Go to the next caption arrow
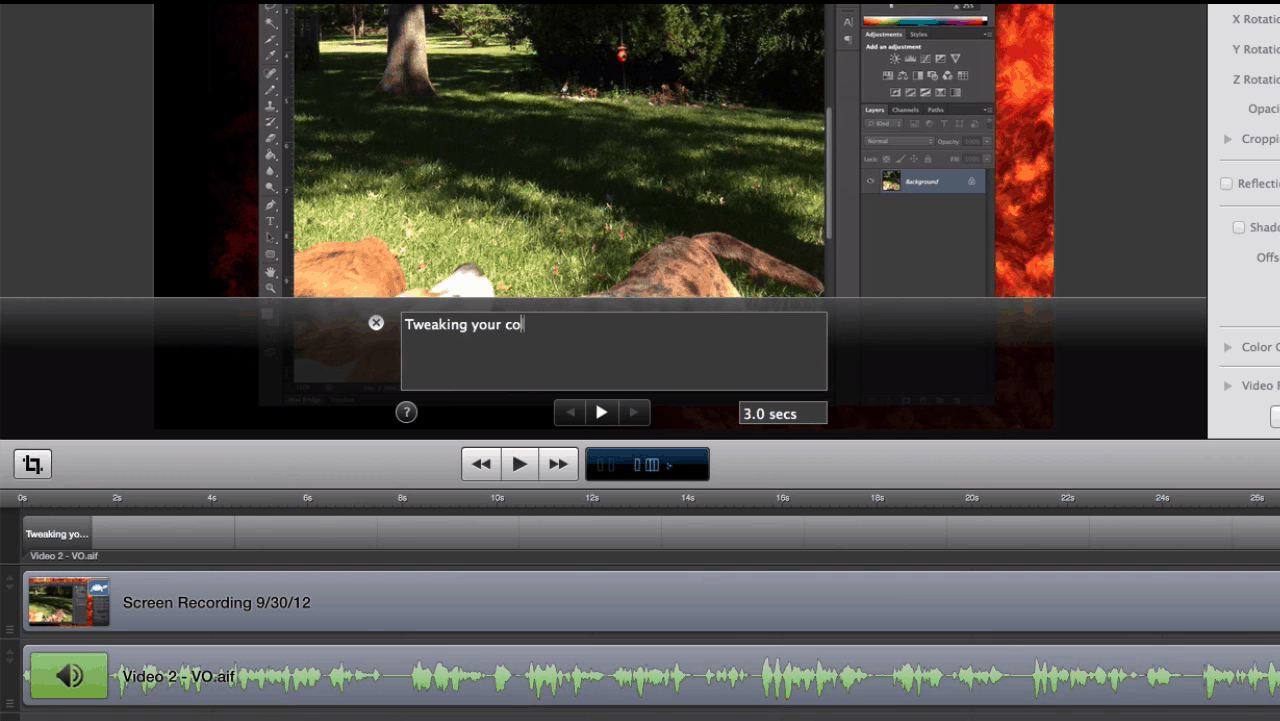 click(x=634, y=412)
